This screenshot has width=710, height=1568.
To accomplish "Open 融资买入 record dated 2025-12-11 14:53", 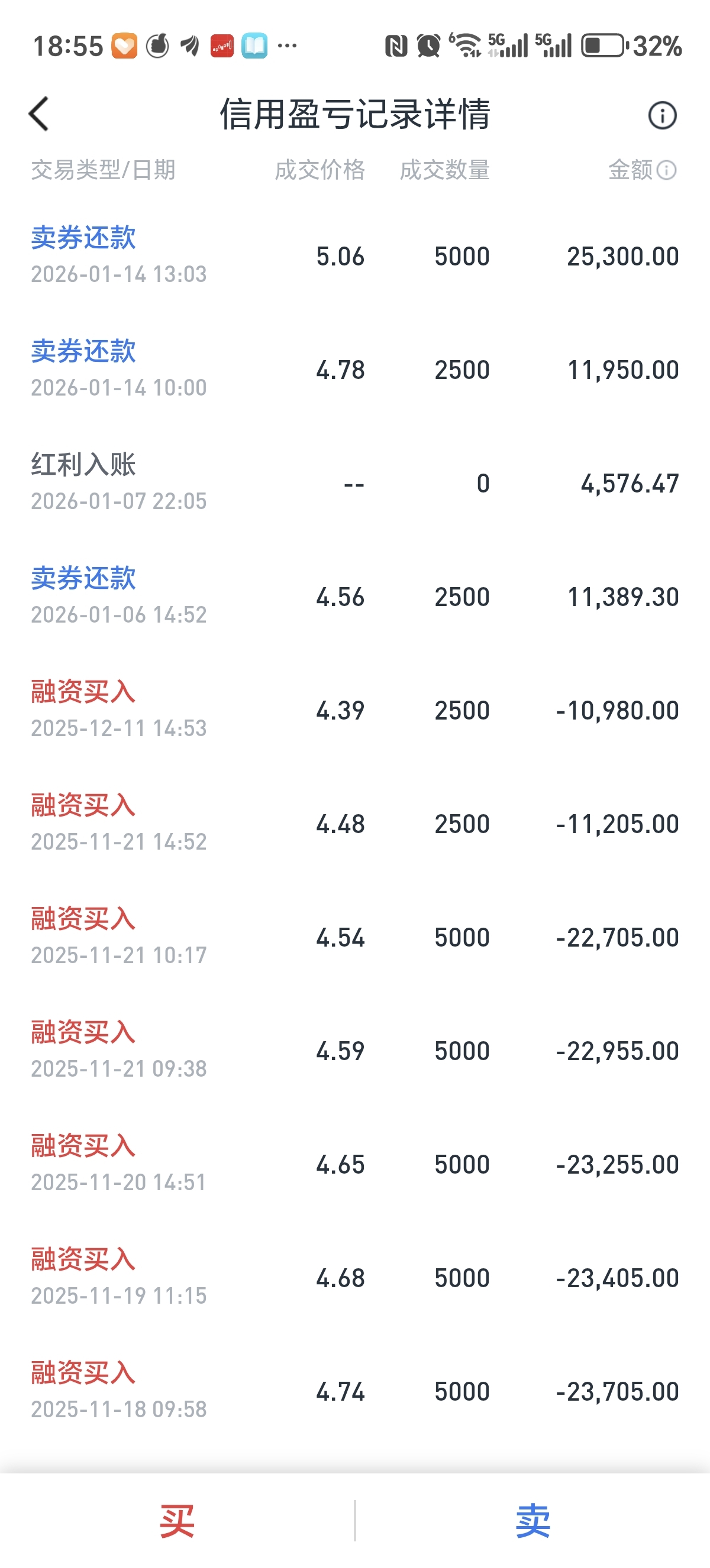I will coord(355,710).
